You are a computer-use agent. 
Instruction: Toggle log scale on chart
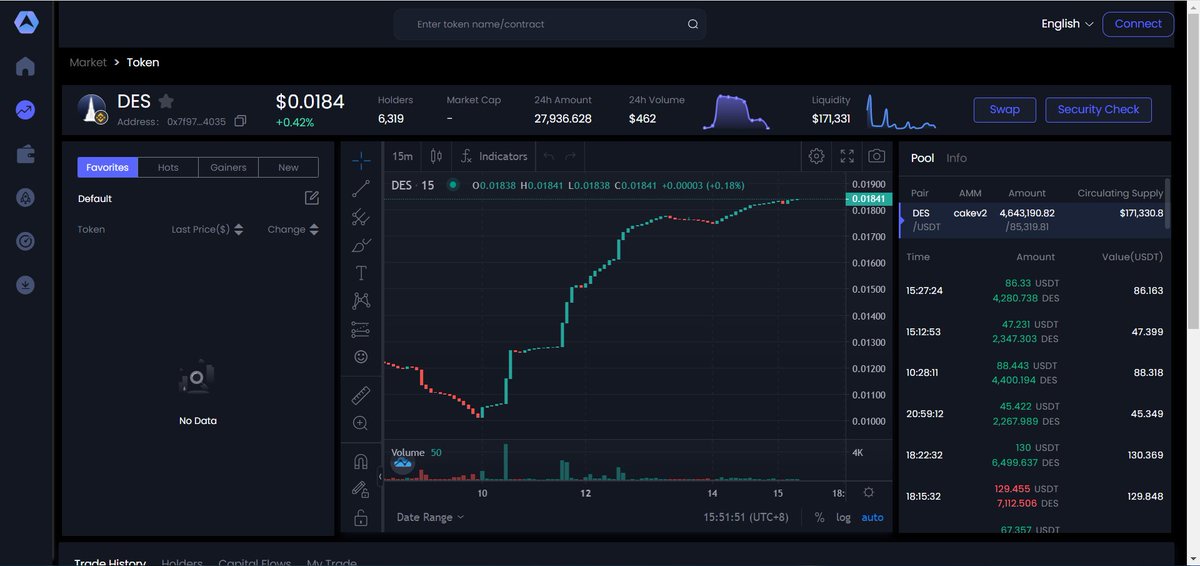844,517
